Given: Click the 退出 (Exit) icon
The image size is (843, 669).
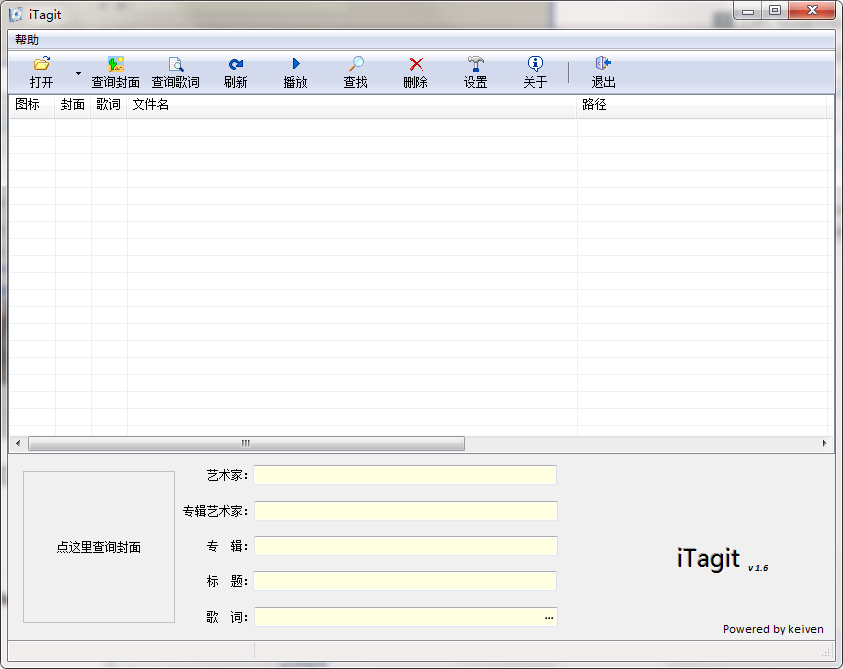Looking at the screenshot, I should [603, 72].
